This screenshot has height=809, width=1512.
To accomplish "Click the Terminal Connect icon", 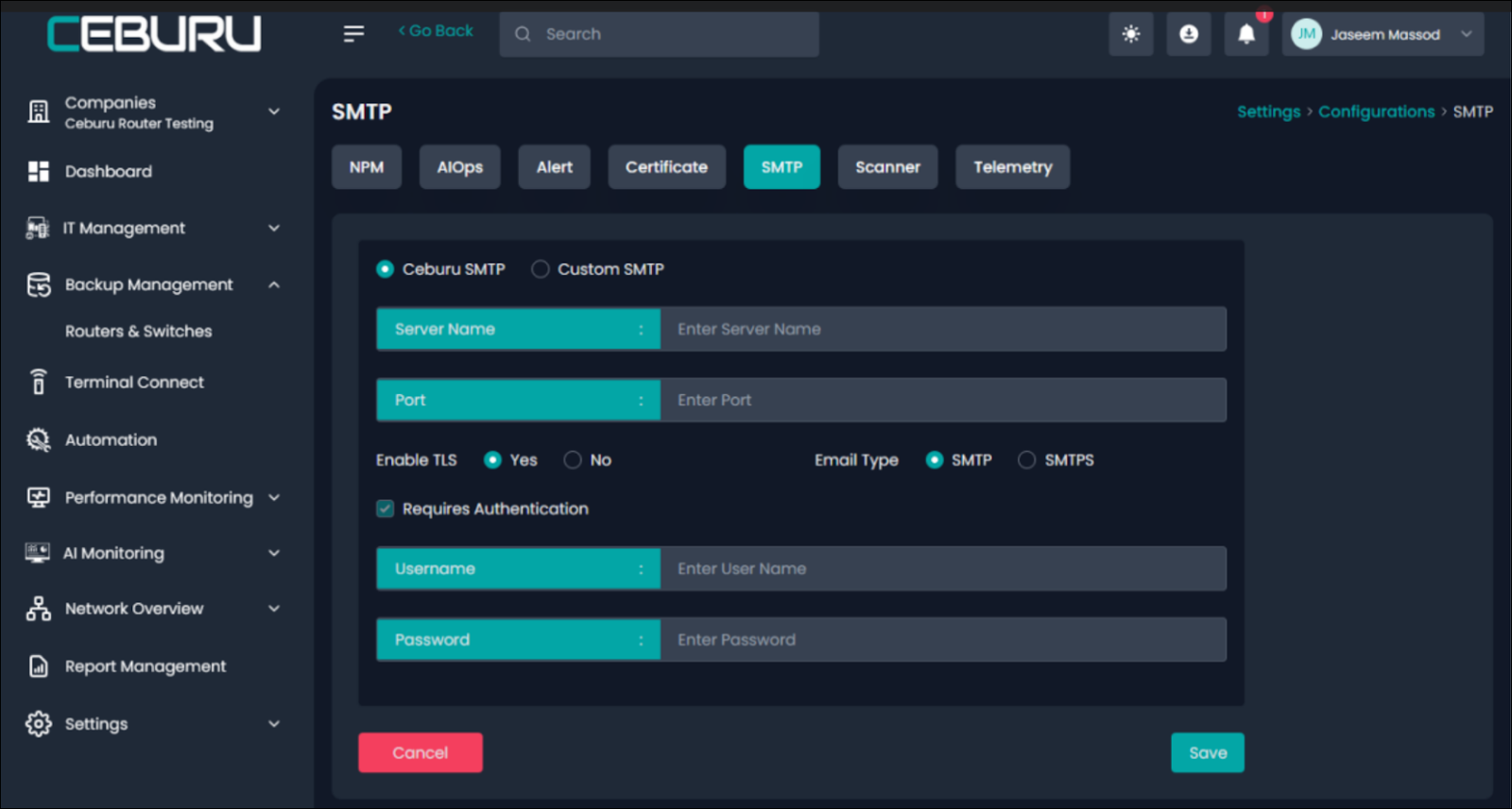I will click(x=38, y=382).
